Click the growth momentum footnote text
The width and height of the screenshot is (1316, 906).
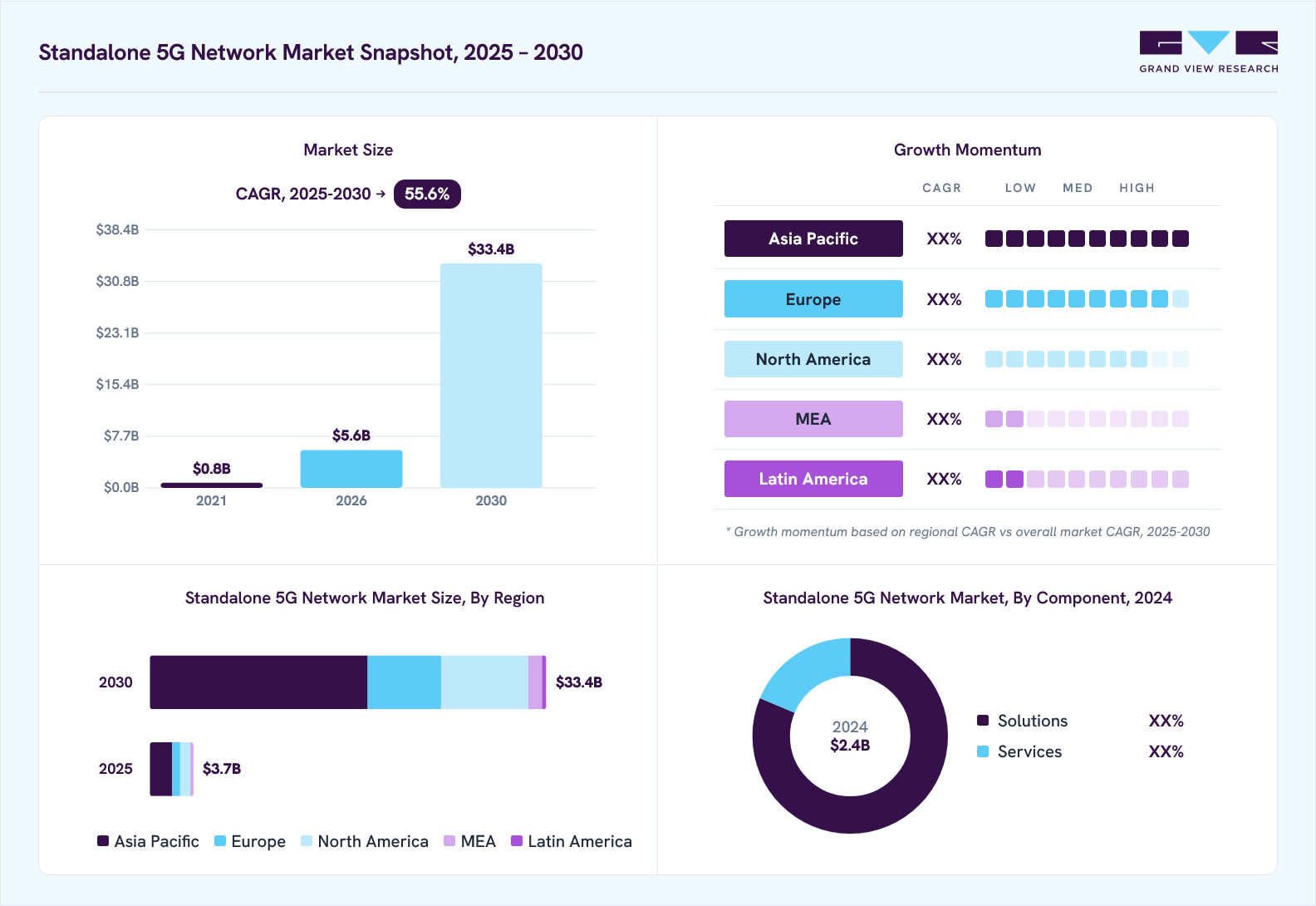pos(968,532)
